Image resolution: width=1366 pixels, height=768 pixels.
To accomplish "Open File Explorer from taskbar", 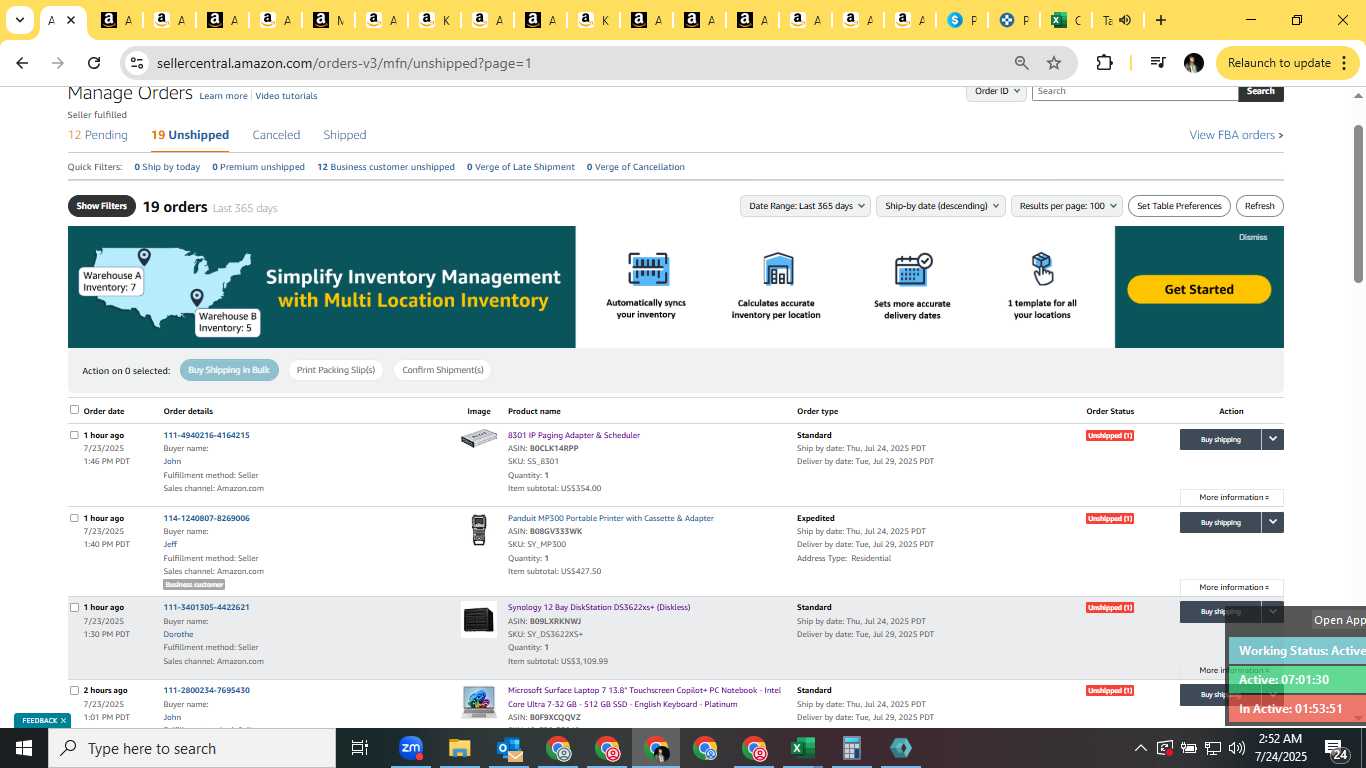I will coord(459,748).
